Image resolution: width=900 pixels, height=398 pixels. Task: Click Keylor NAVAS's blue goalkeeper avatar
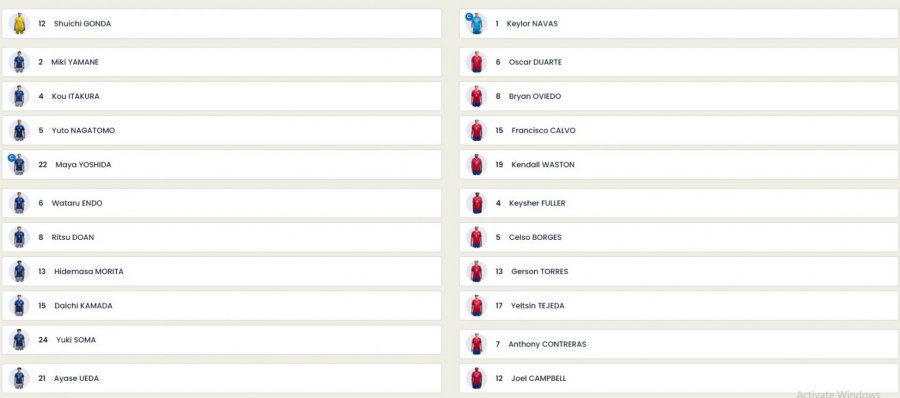coord(476,24)
